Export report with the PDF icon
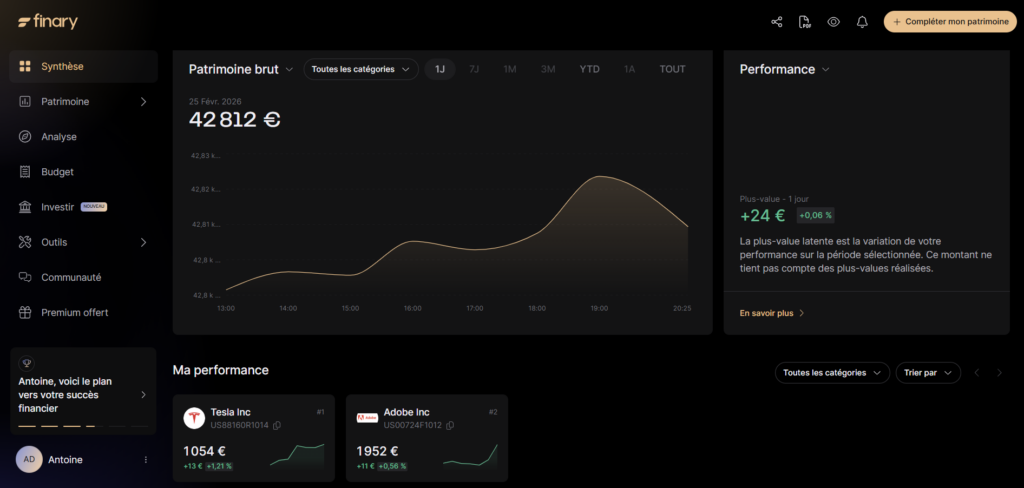This screenshot has width=1024, height=488. pyautogui.click(x=805, y=22)
